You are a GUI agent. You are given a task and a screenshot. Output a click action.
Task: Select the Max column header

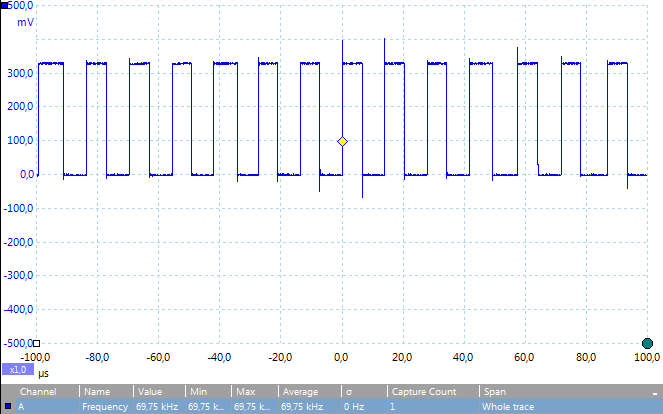(246, 392)
